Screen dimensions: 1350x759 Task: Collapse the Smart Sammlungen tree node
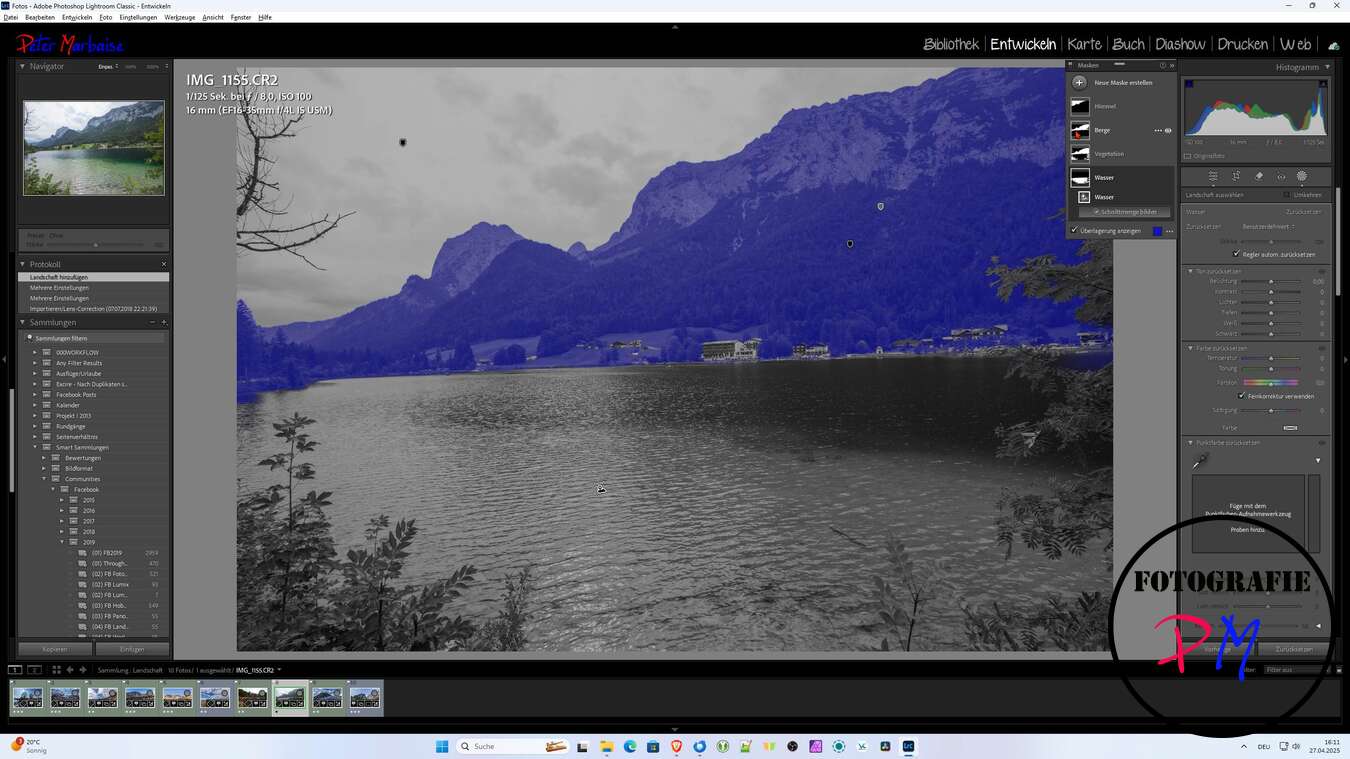[x=35, y=447]
